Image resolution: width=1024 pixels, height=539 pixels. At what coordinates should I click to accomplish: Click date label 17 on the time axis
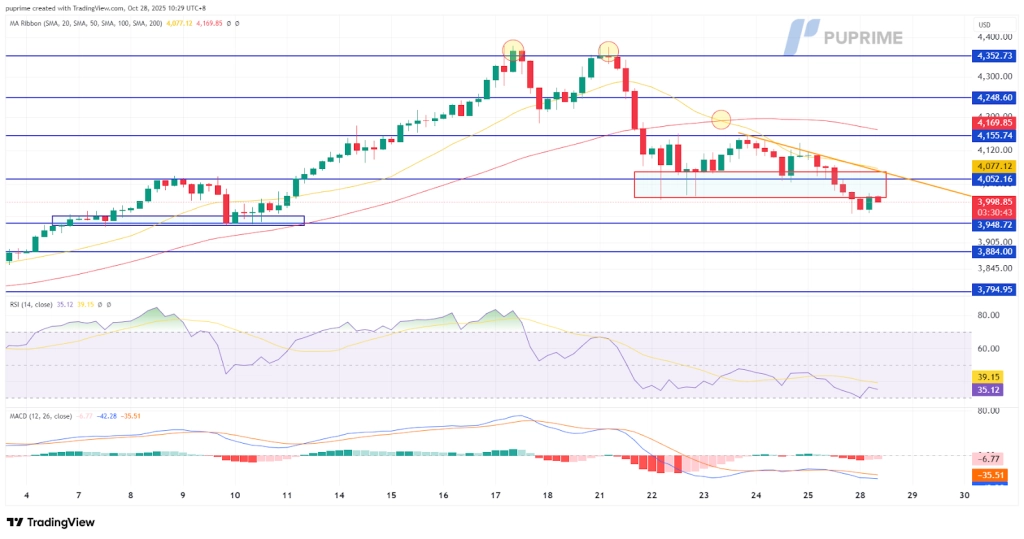pos(496,495)
